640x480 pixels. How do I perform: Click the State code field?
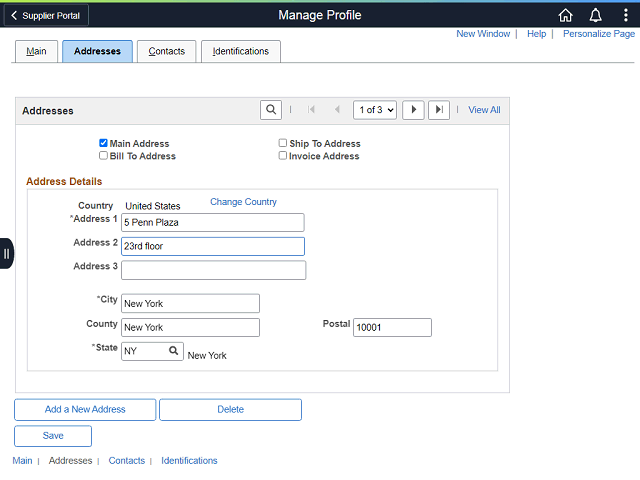point(145,351)
